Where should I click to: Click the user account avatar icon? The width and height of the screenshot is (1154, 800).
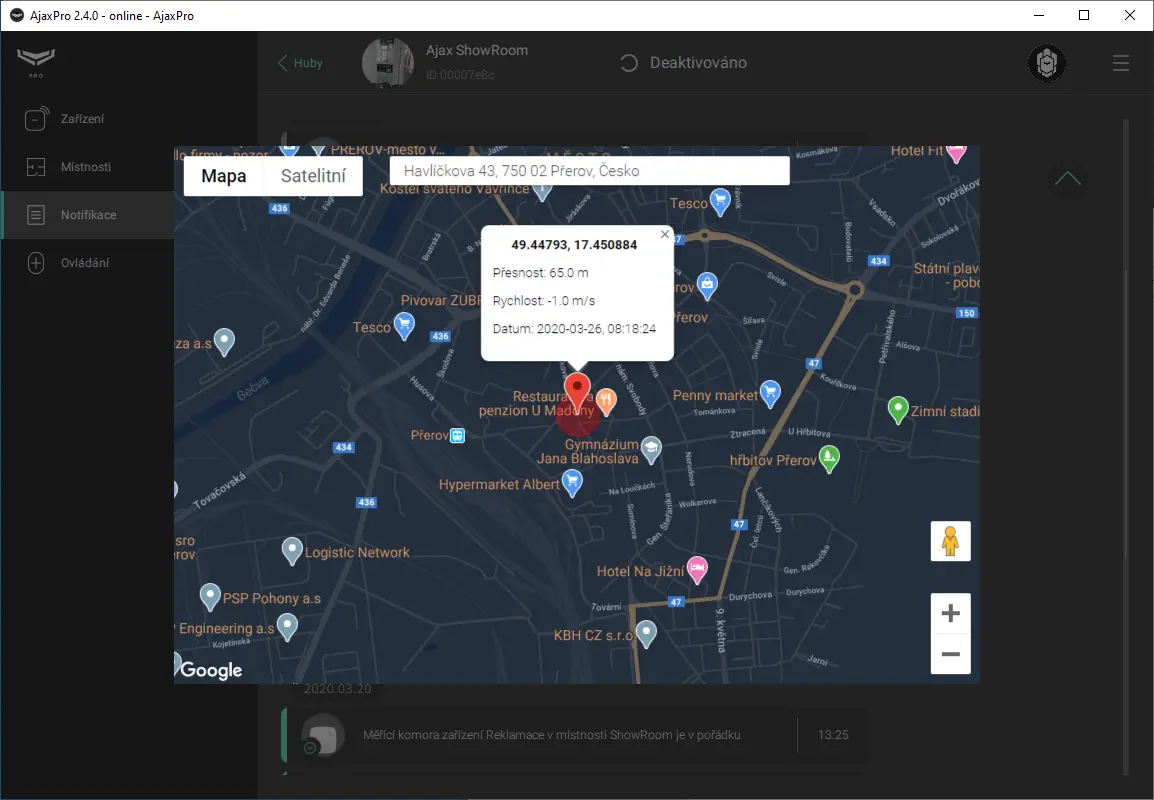(1047, 63)
